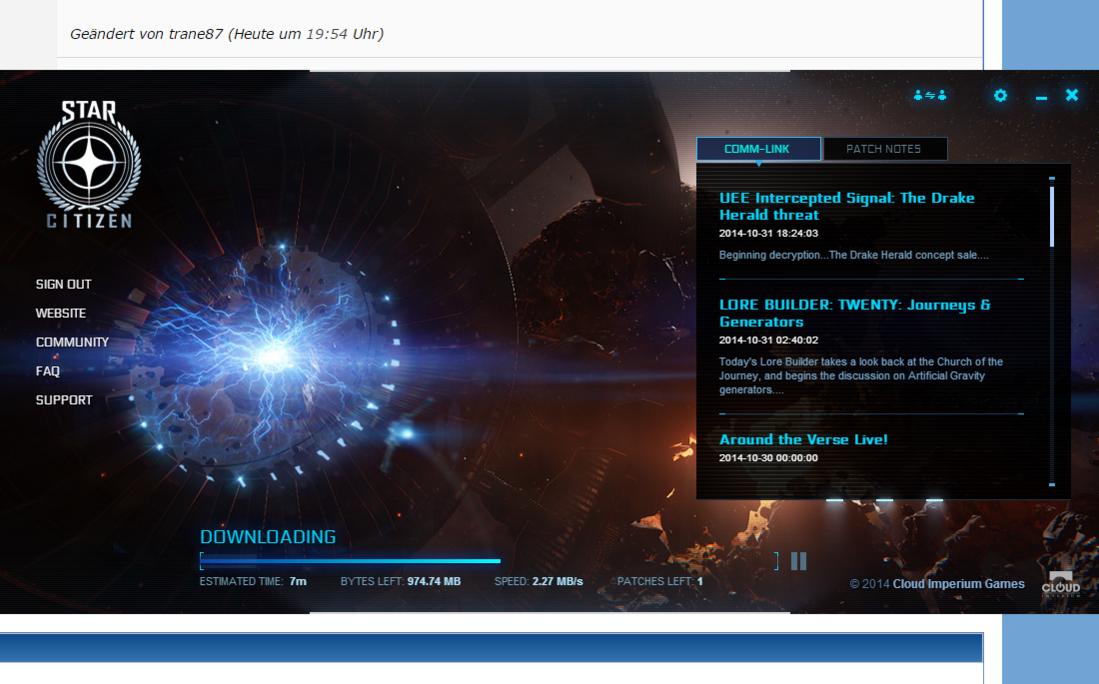Open the WEBSITE menu link

pyautogui.click(x=61, y=313)
